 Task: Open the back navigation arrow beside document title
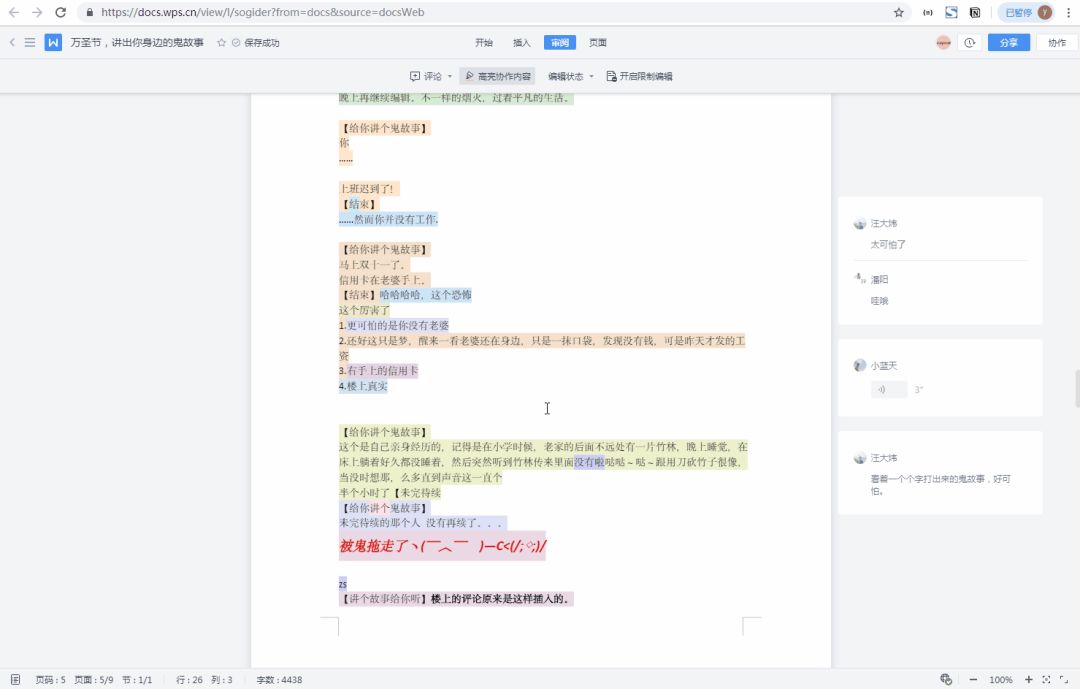click(x=11, y=42)
